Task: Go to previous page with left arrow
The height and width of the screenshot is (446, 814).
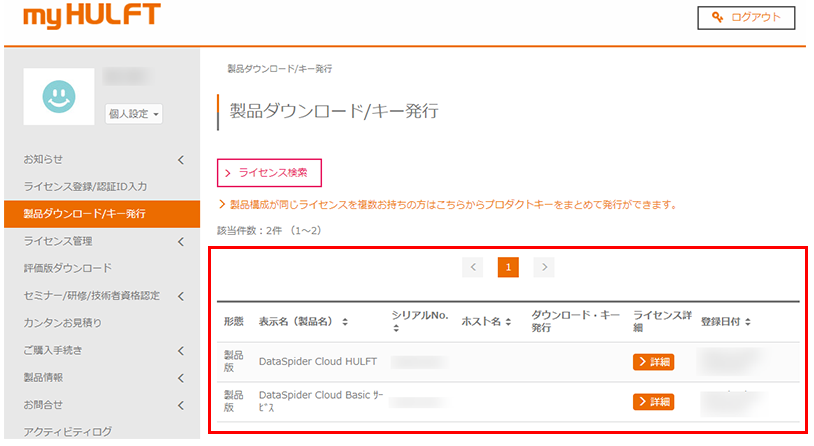Action: click(474, 267)
